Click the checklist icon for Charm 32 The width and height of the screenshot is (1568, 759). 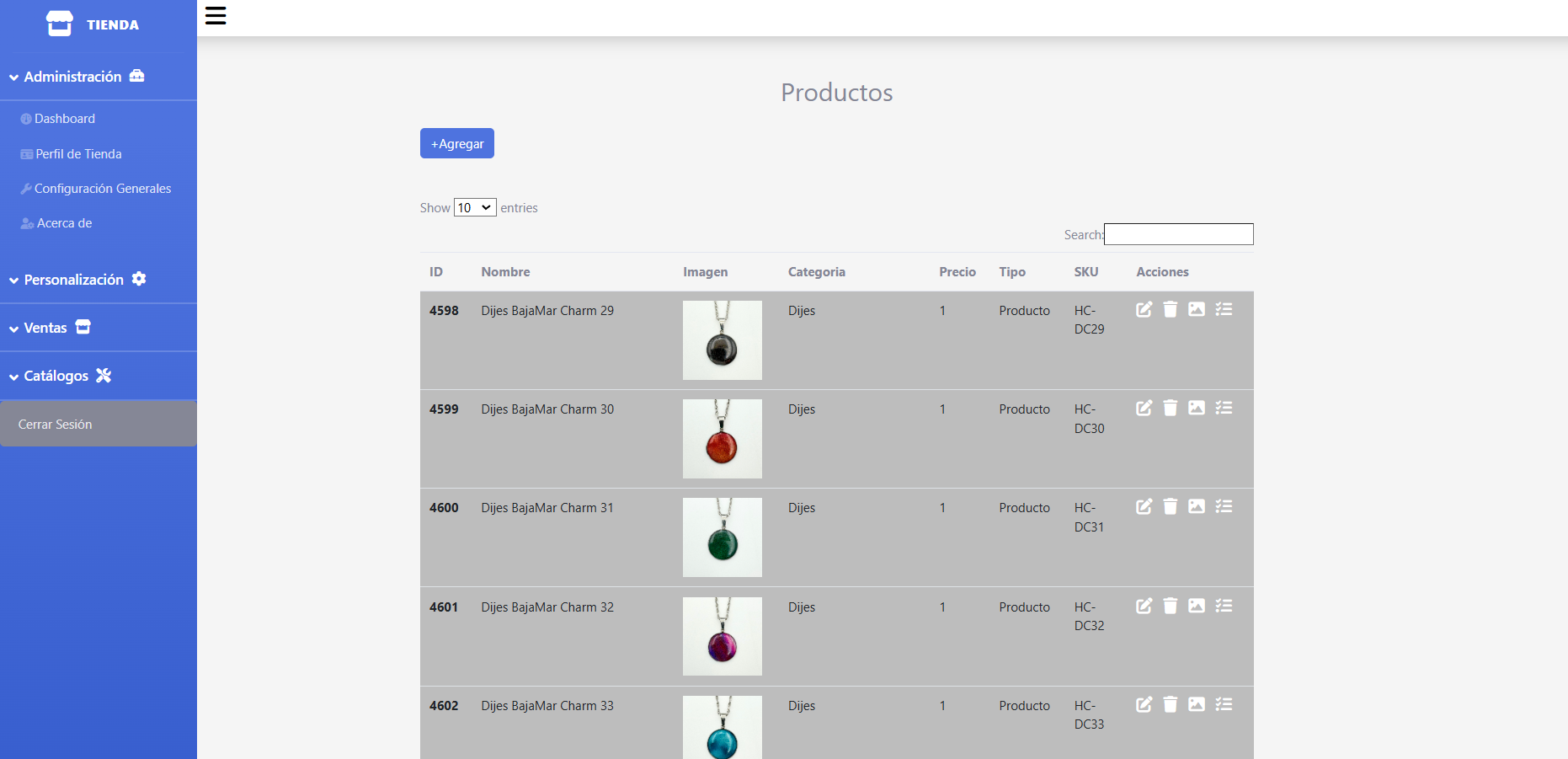[1224, 606]
